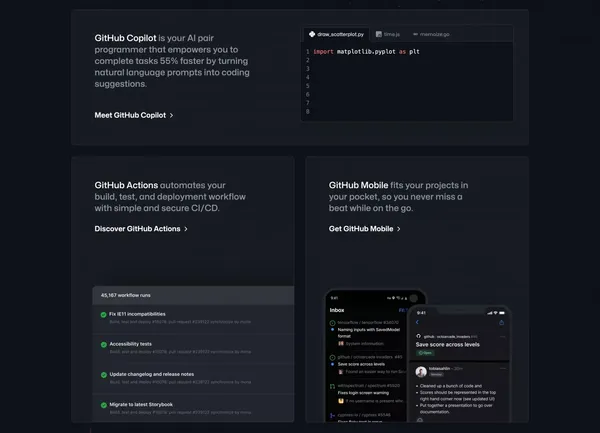Click the import matplotlib.pyplot code line
The width and height of the screenshot is (600, 433).
[366, 52]
